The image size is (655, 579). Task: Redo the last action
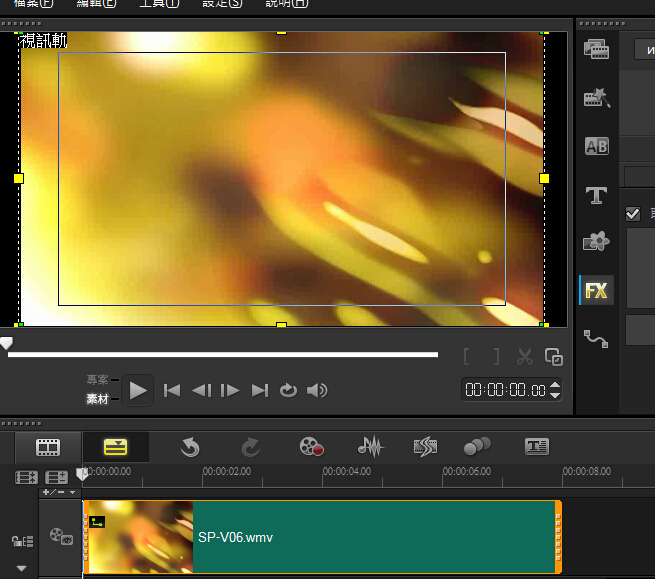(x=251, y=447)
